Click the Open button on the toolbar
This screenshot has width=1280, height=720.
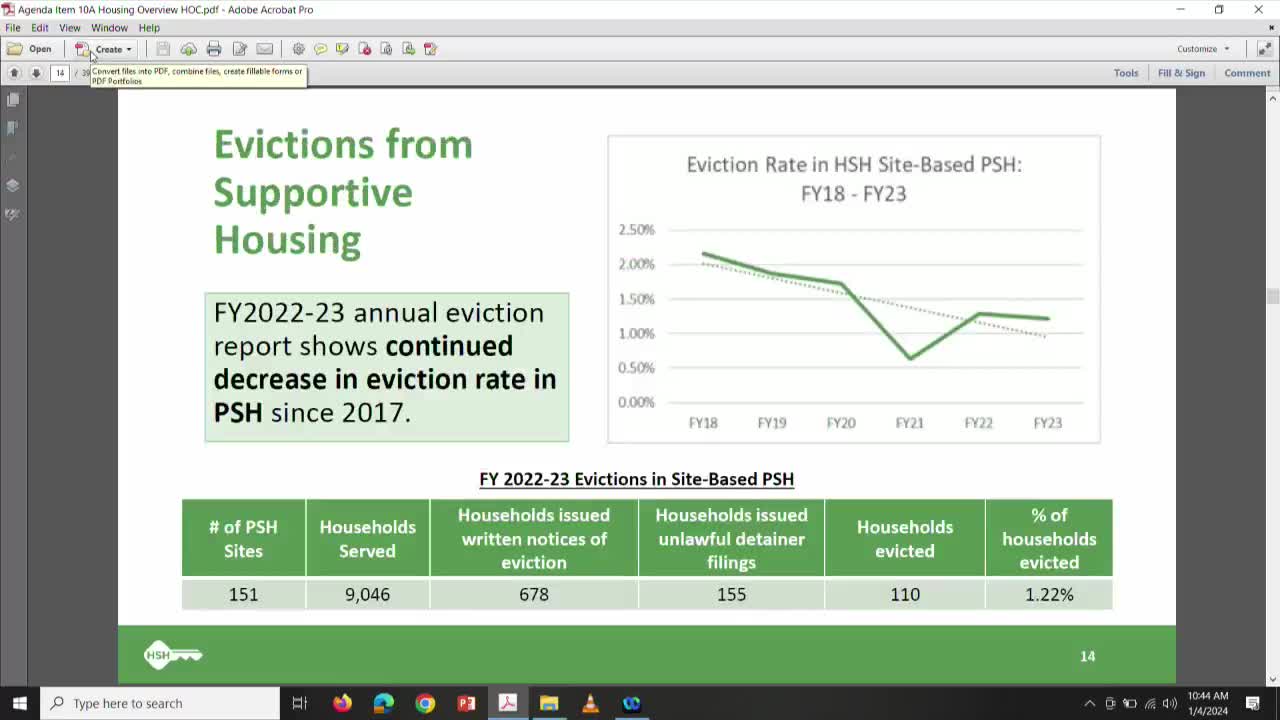pos(33,48)
